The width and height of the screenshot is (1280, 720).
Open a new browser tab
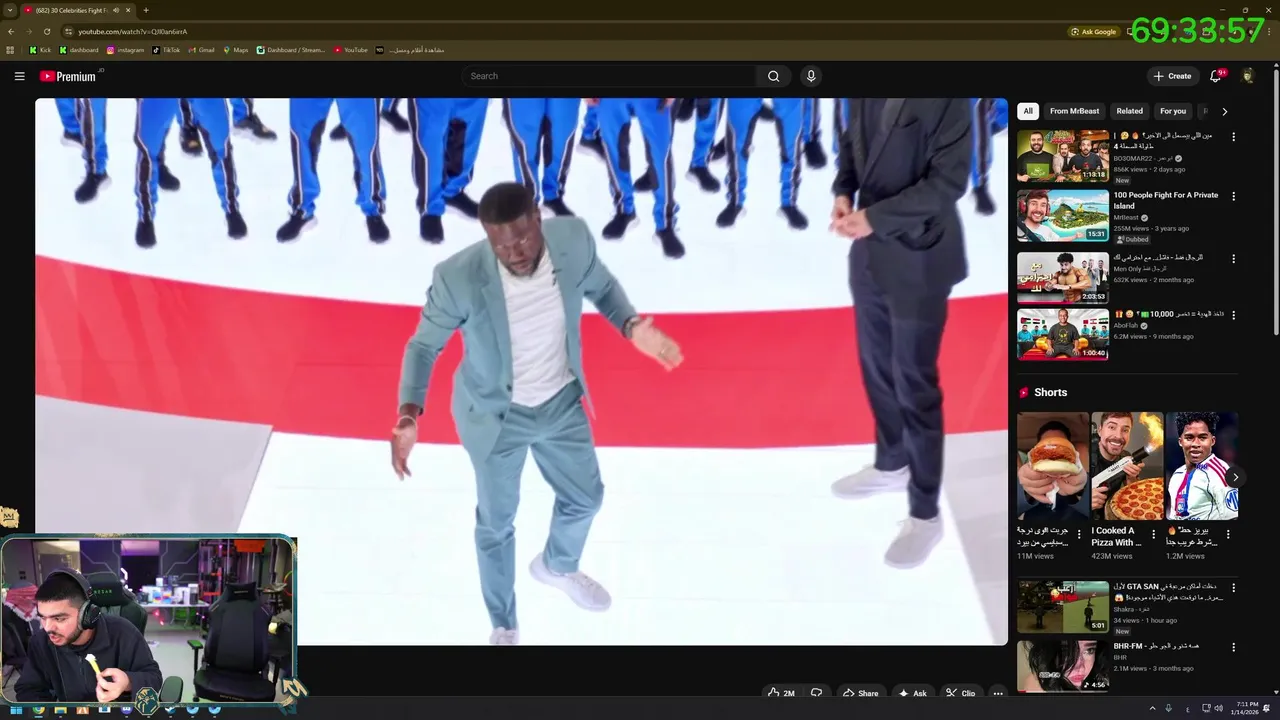(x=146, y=10)
